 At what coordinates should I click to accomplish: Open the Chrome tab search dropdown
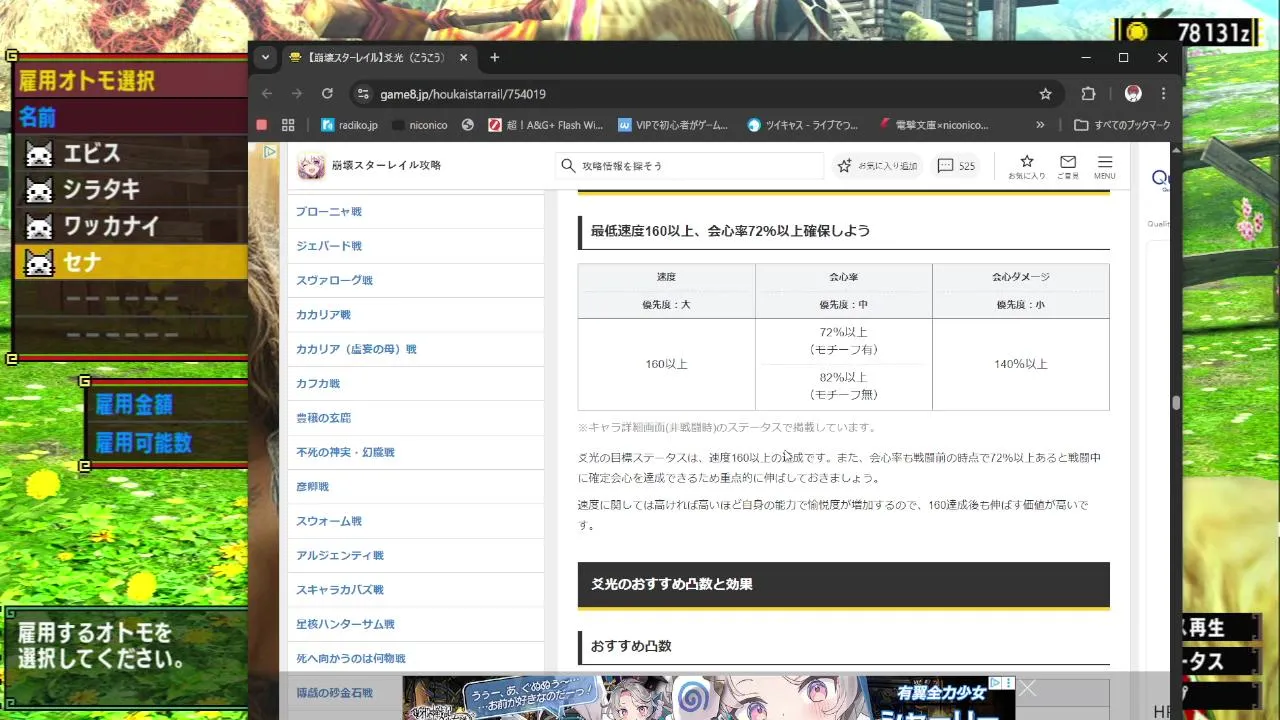tap(265, 58)
